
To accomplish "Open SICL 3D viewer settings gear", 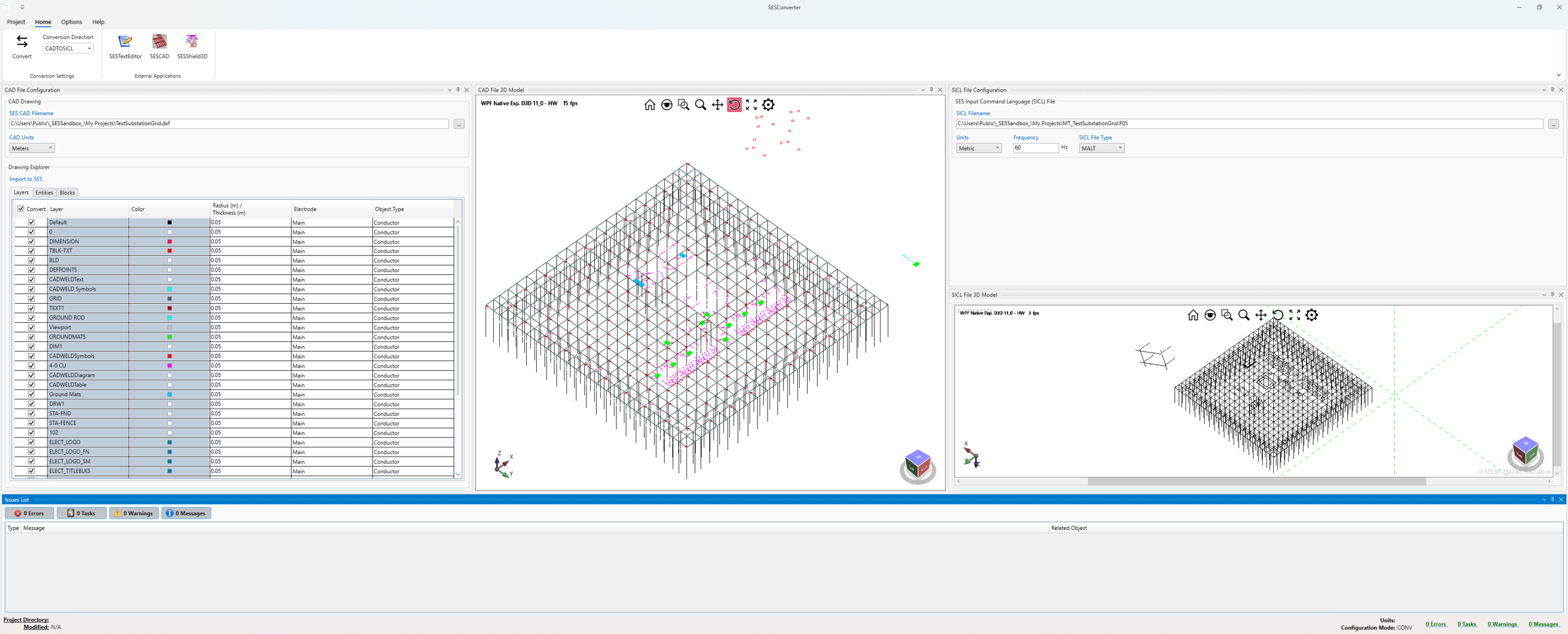I will tap(1312, 315).
